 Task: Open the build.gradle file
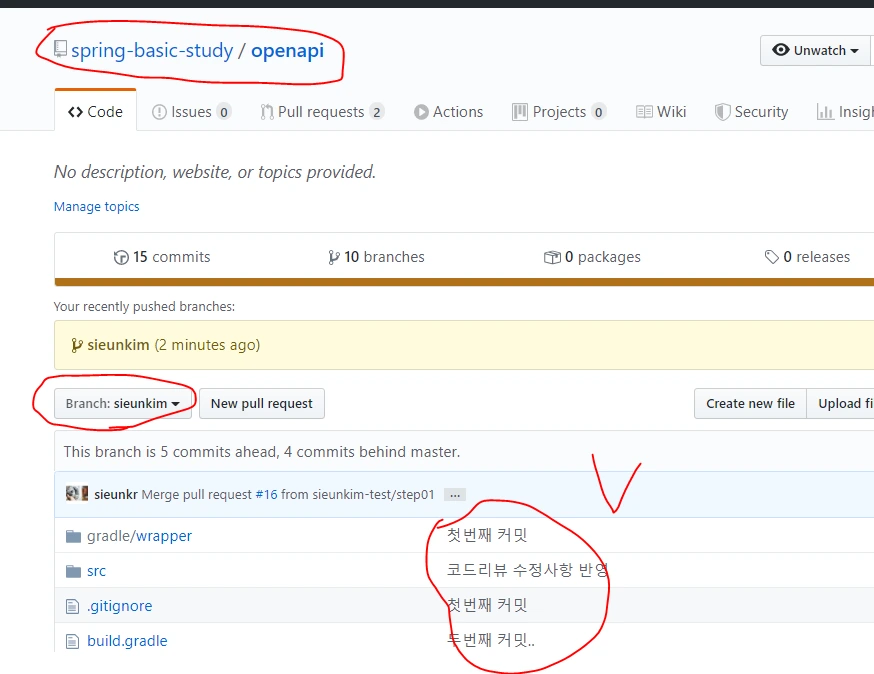point(127,641)
